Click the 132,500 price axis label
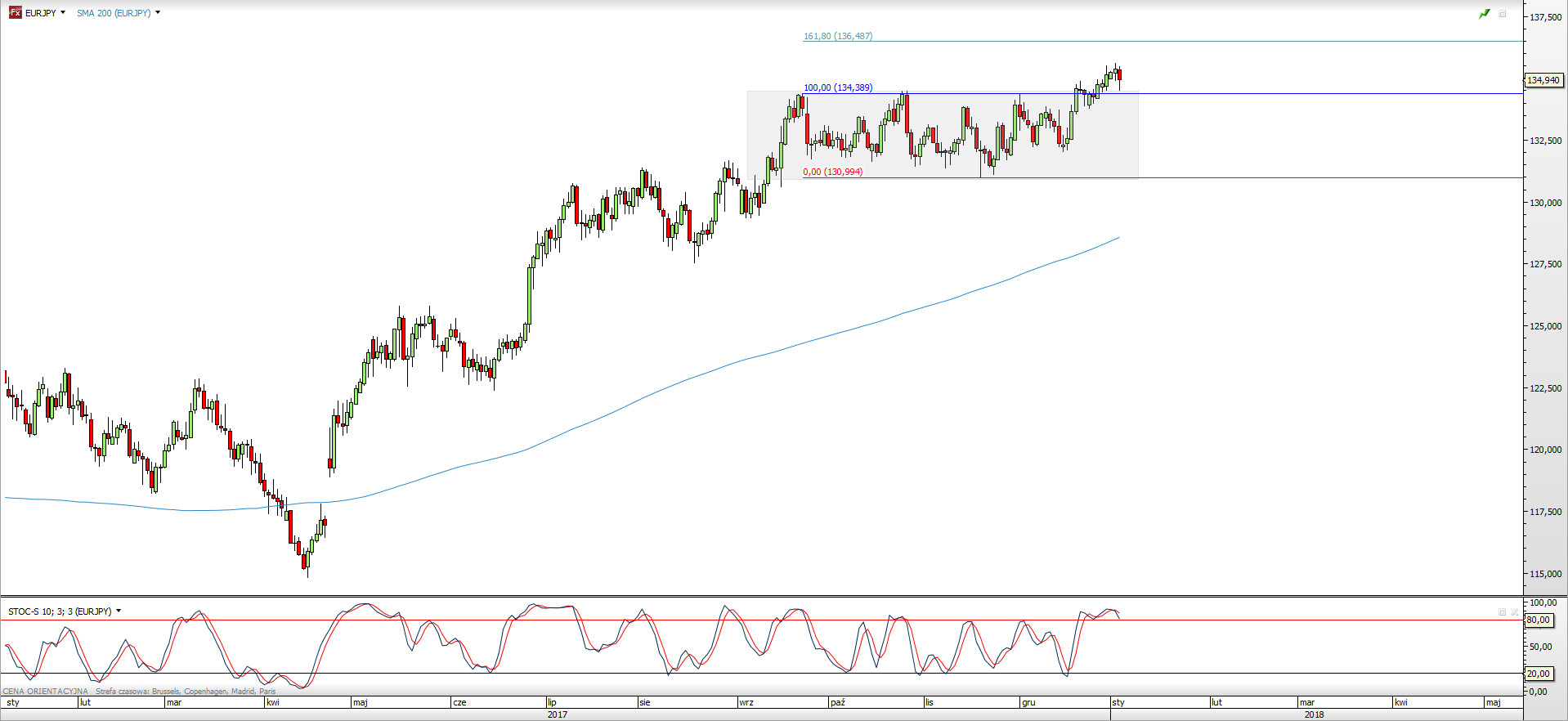Screen dimensions: 1568x721 (x=1546, y=141)
